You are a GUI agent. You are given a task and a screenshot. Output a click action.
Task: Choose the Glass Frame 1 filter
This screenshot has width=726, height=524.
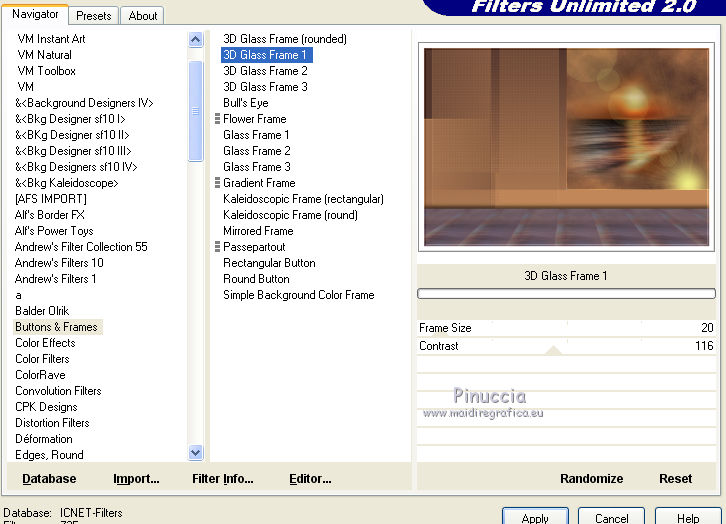click(x=256, y=135)
